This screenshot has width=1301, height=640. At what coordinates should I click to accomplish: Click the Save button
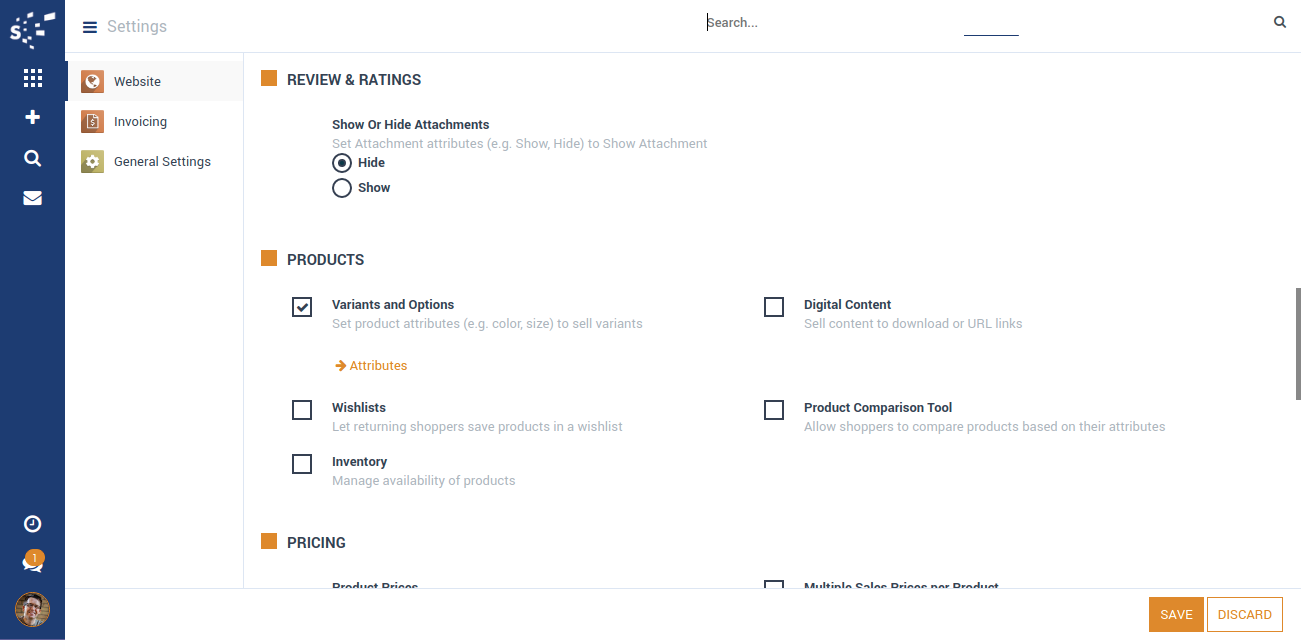[x=1176, y=615]
